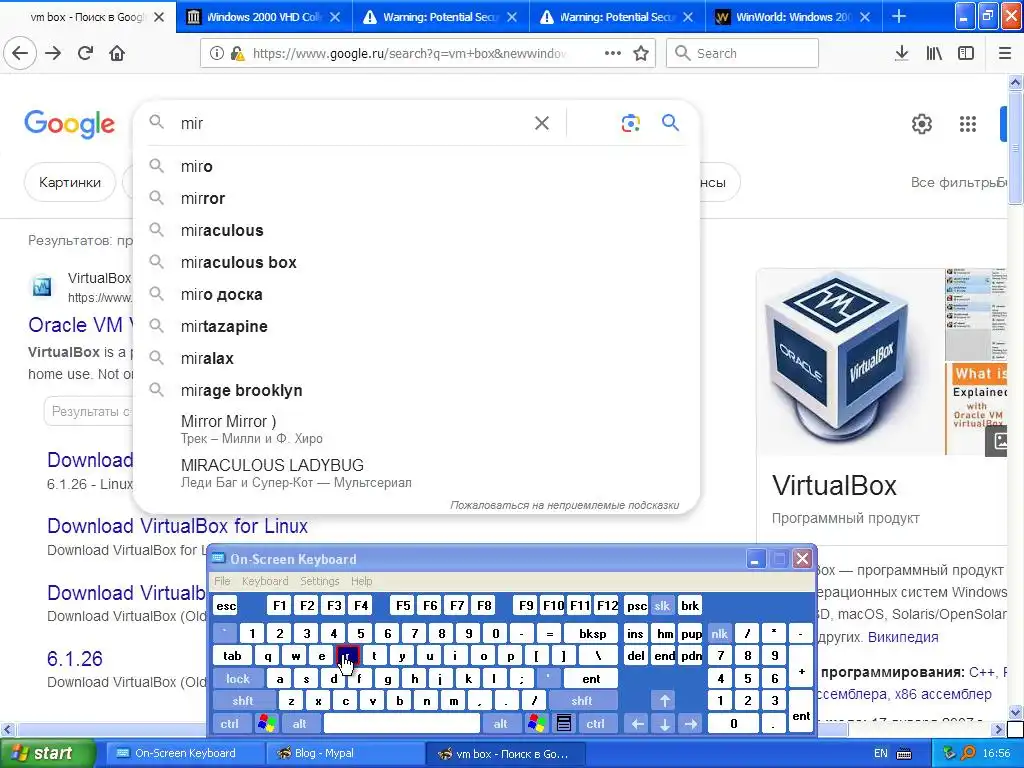The image size is (1024, 768).
Task: Open Settings menu in On-Screen Keyboard
Action: coord(319,581)
